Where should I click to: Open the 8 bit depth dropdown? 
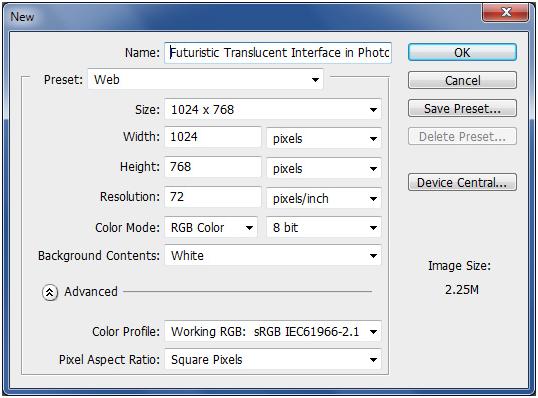coord(324,227)
